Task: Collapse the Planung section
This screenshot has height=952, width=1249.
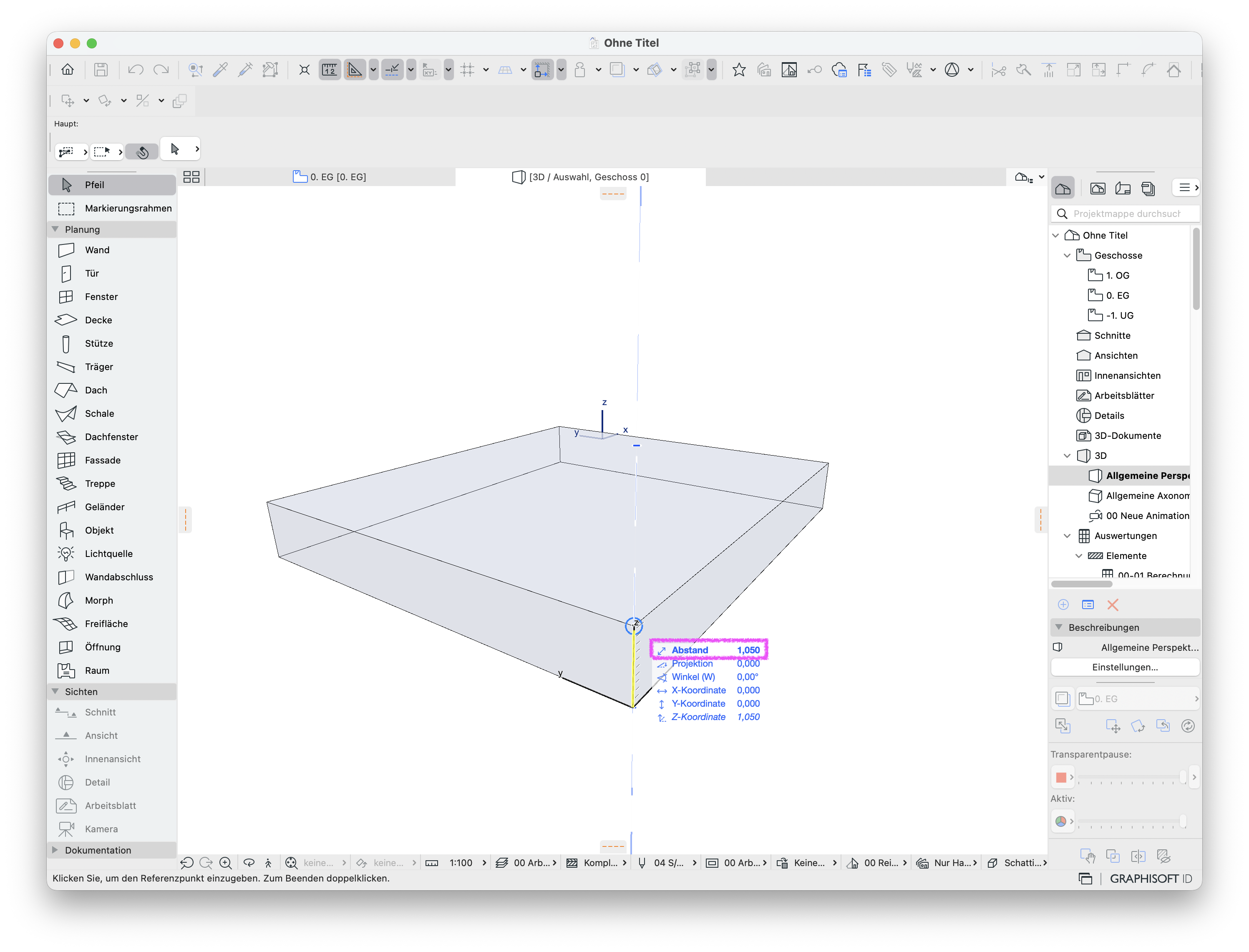Action: coord(55,229)
